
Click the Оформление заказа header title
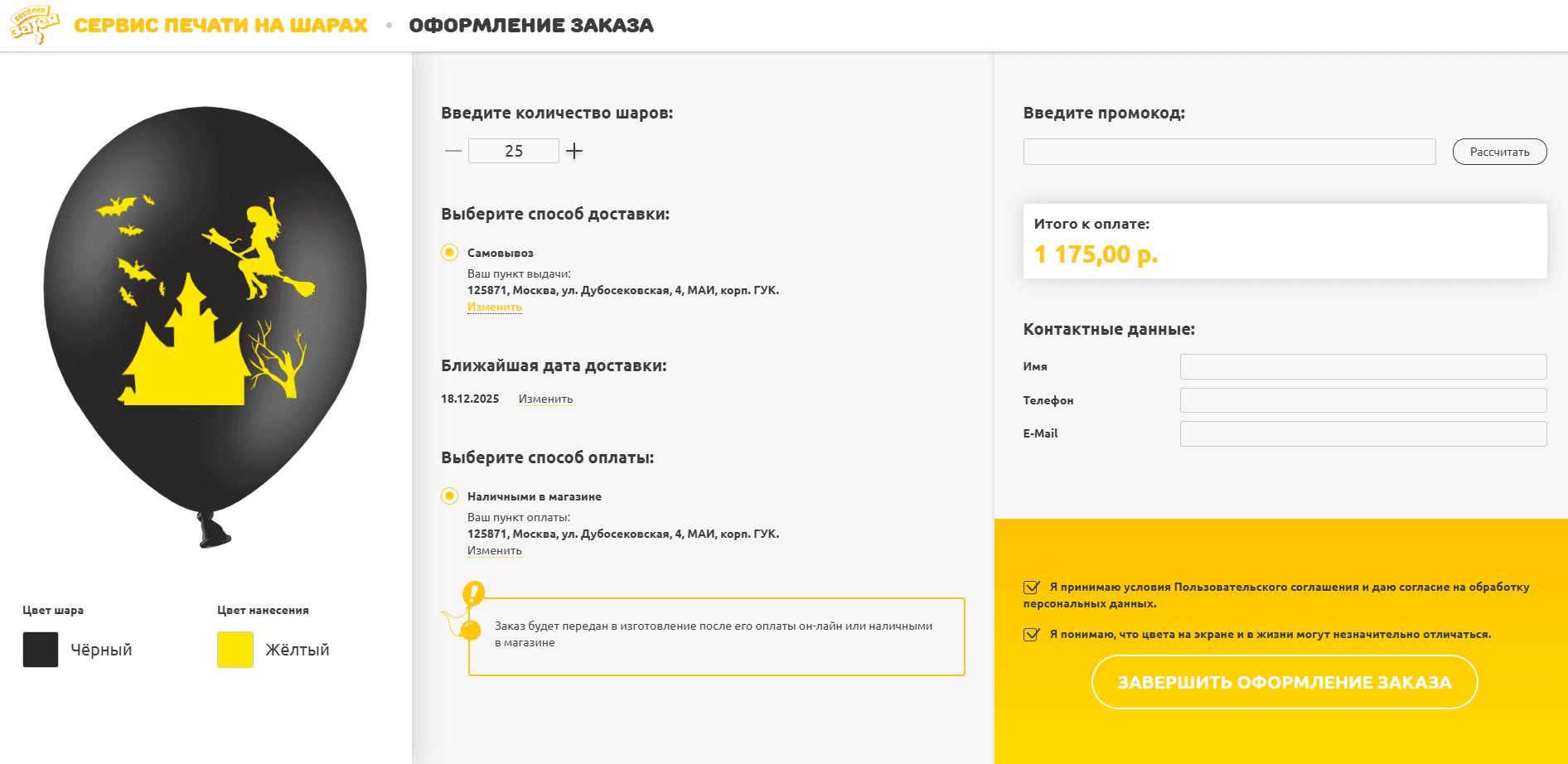tap(531, 26)
